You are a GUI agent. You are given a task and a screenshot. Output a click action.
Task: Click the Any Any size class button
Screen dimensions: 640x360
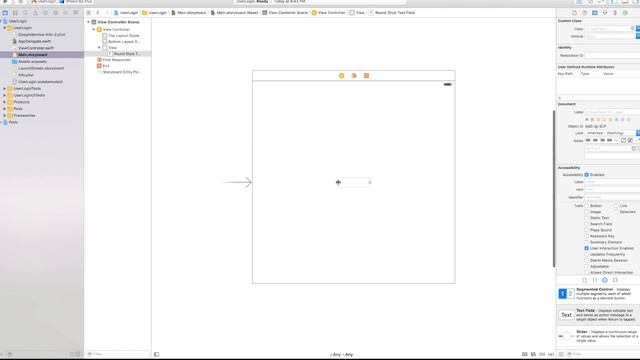pos(341,354)
